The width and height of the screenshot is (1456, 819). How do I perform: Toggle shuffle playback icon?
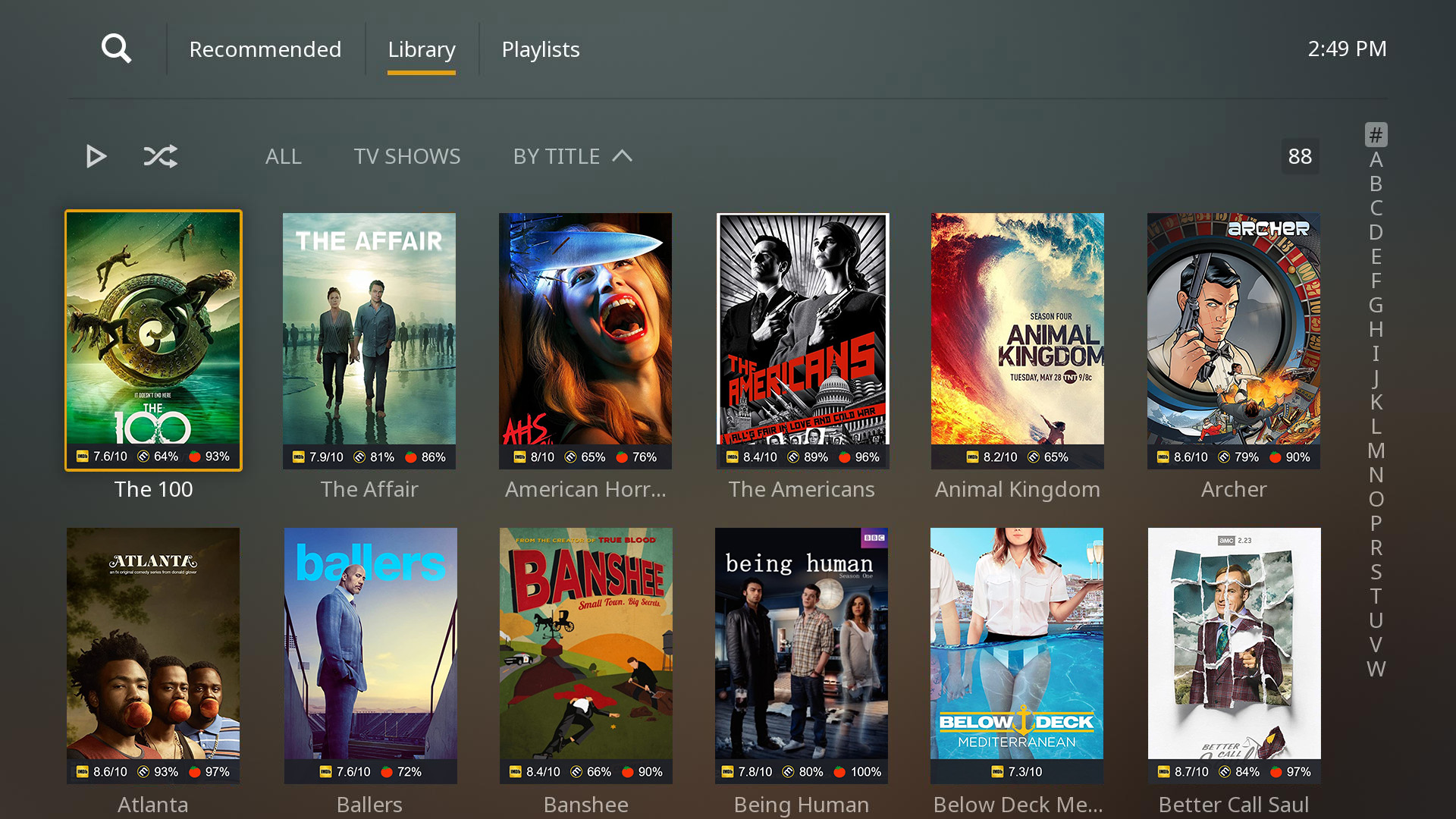[x=161, y=156]
